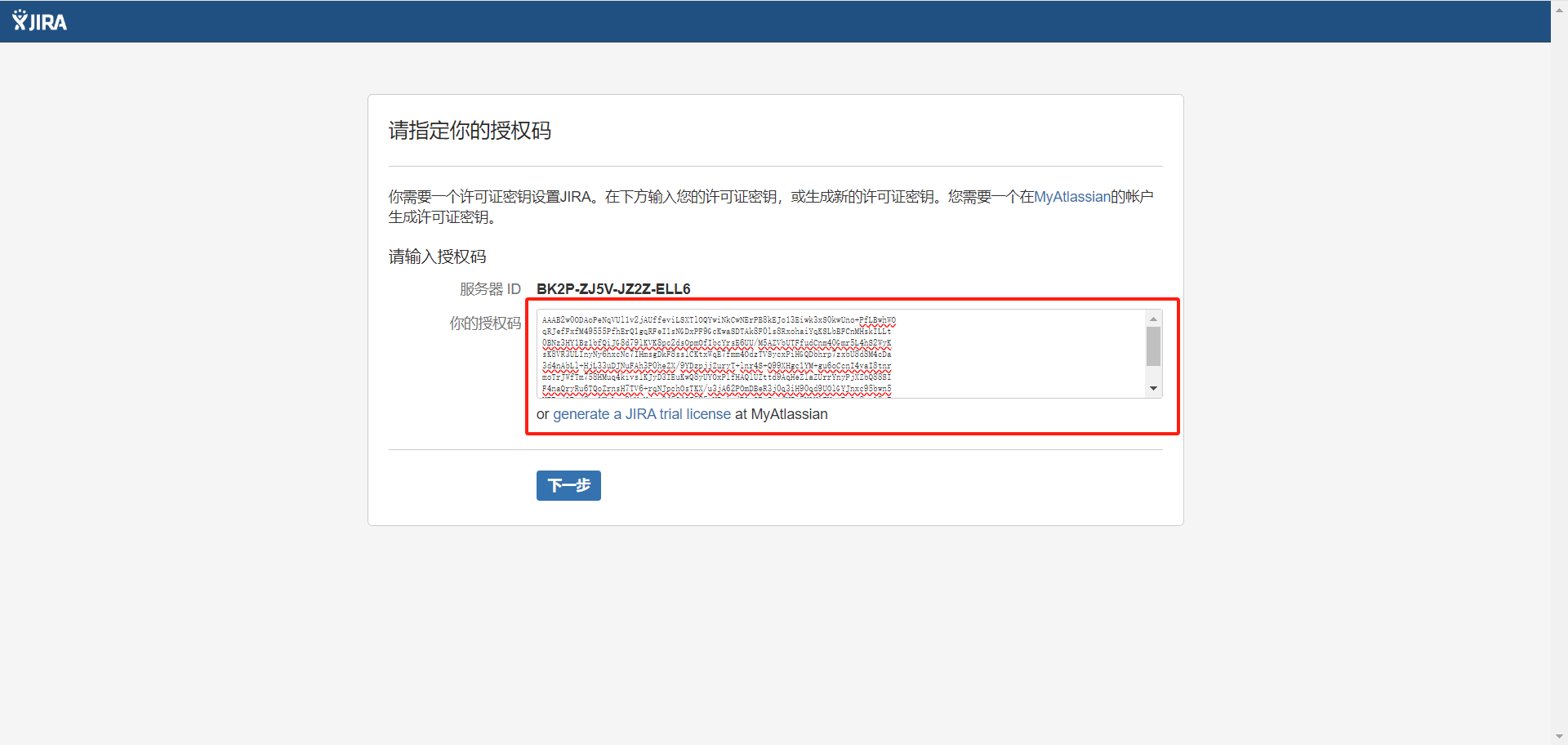This screenshot has width=1568, height=745.
Task: Open the MyAtlassian link in description
Action: (x=1071, y=197)
